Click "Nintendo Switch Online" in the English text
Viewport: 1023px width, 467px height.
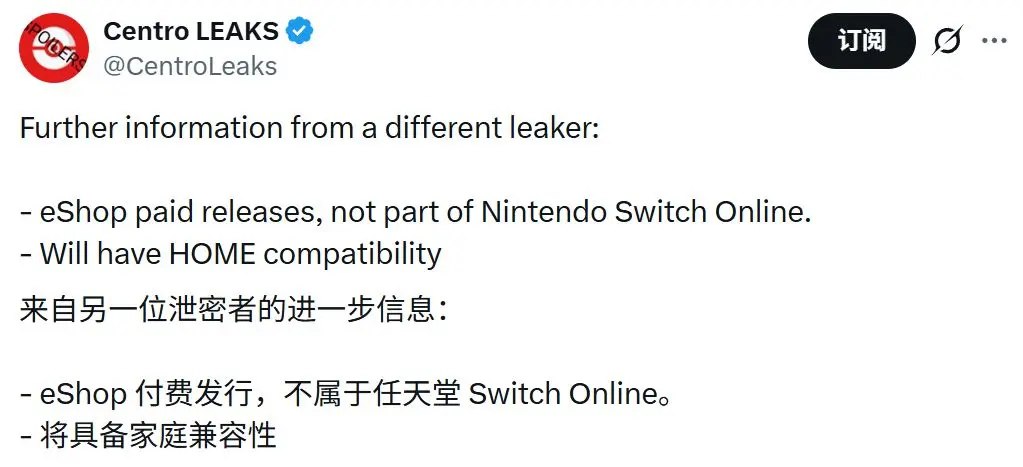coord(645,212)
